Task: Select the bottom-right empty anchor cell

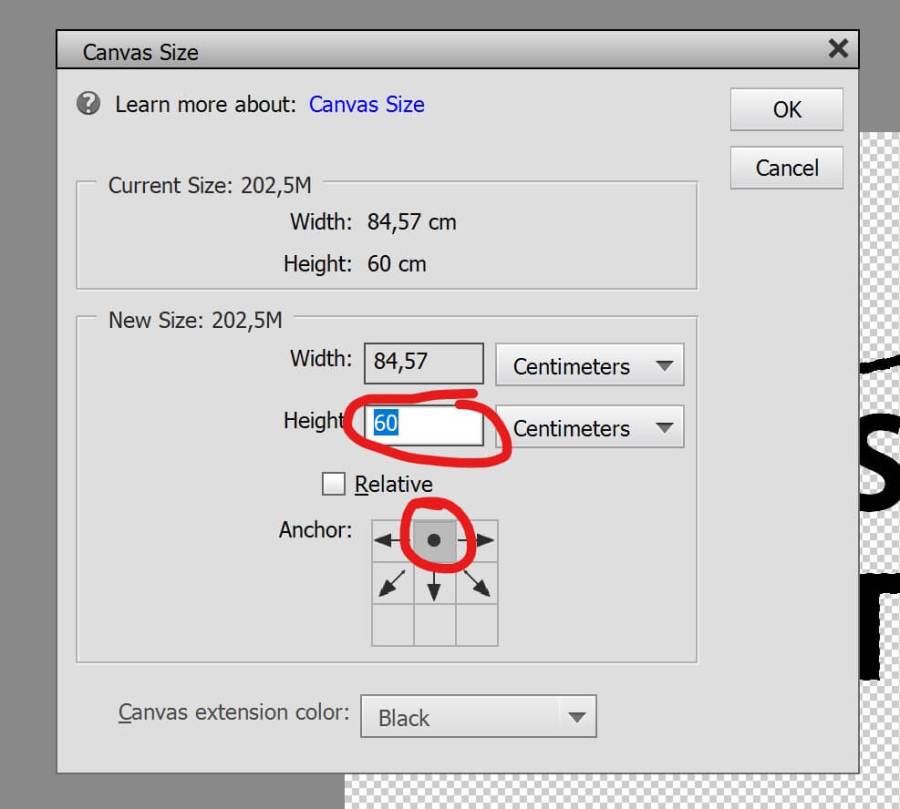Action: click(x=477, y=625)
